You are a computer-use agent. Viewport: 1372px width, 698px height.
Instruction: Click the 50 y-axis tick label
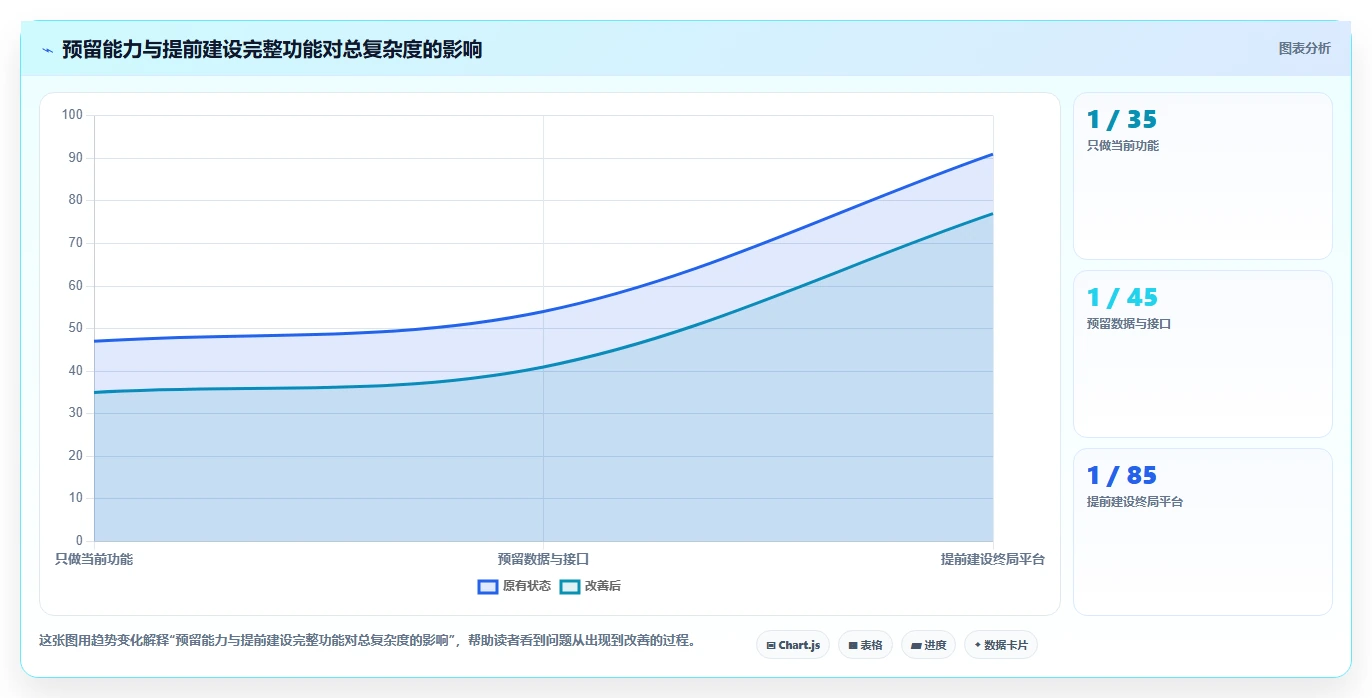pos(75,328)
